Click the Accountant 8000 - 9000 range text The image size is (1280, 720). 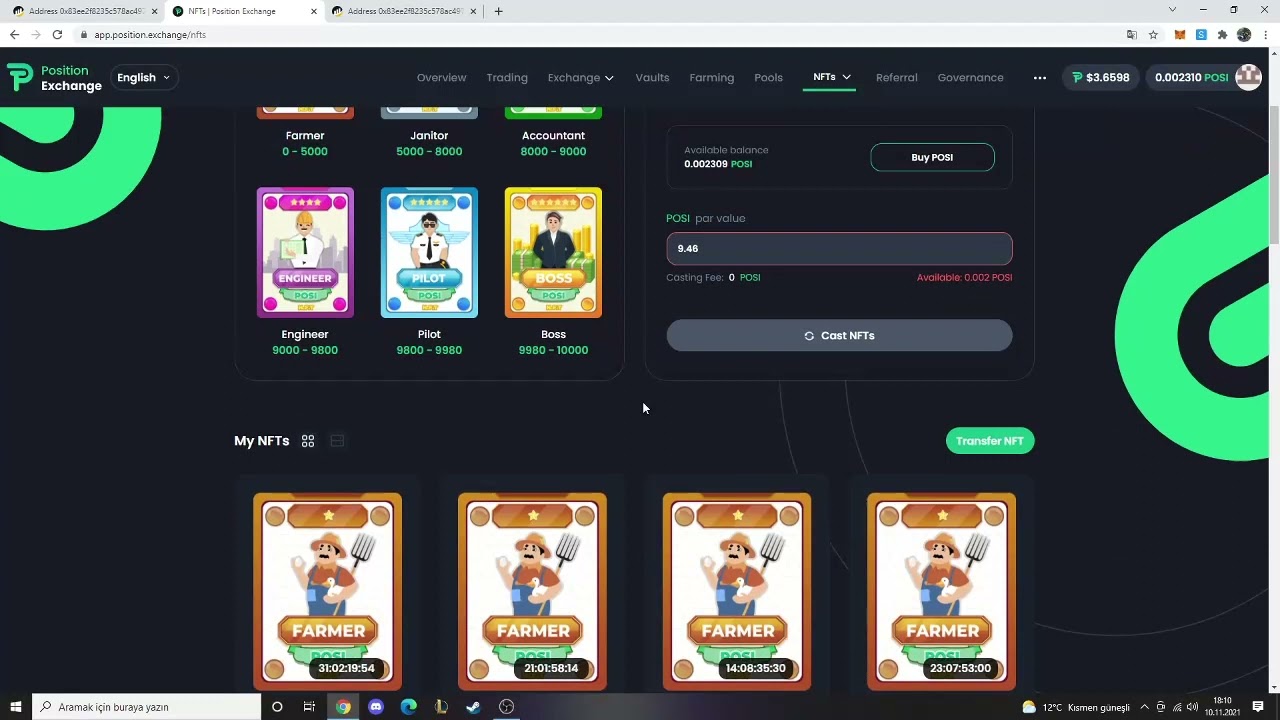tap(553, 152)
